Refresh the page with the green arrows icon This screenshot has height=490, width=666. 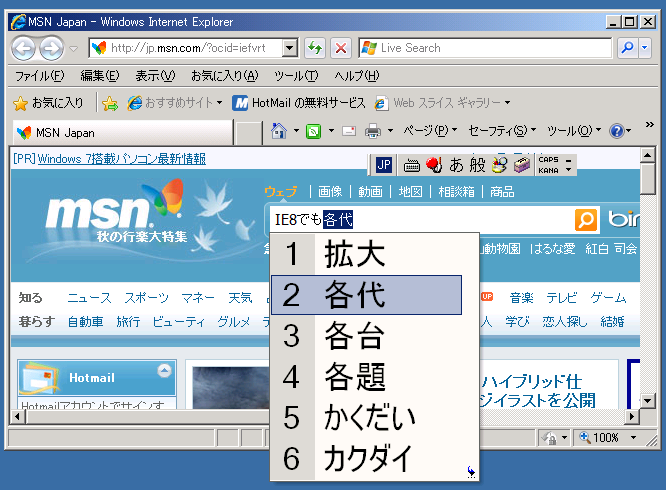coord(315,48)
